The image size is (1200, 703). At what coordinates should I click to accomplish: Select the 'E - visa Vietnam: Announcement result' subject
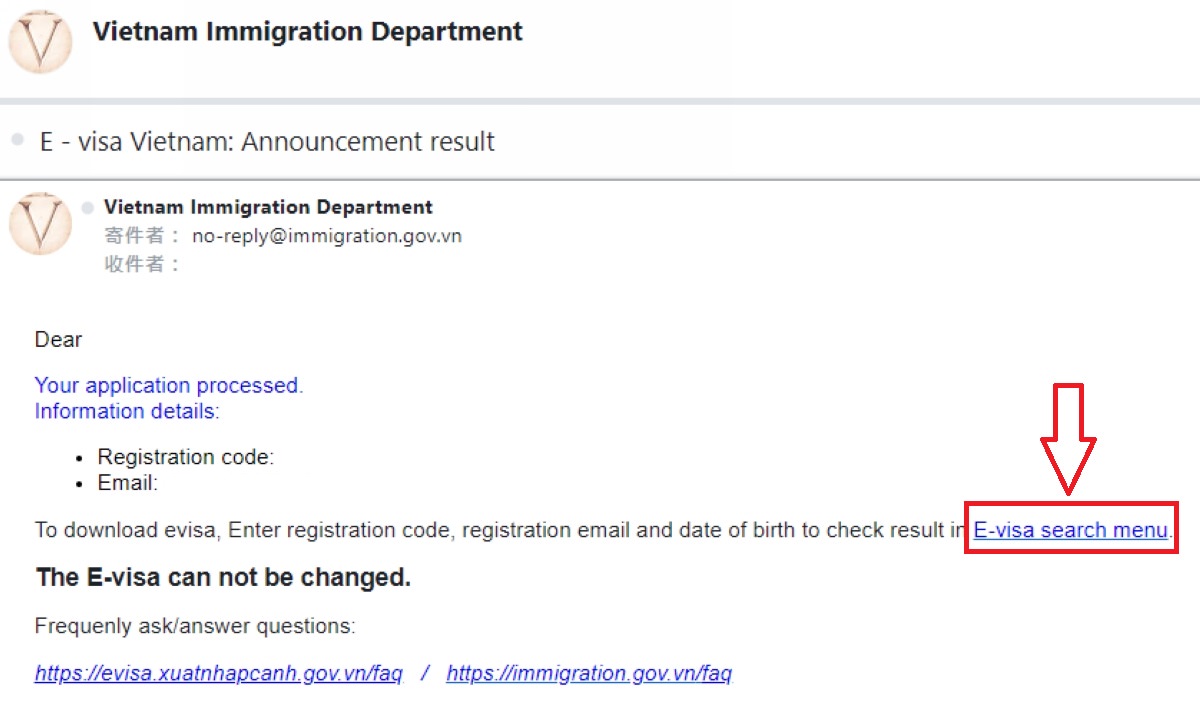tap(267, 141)
